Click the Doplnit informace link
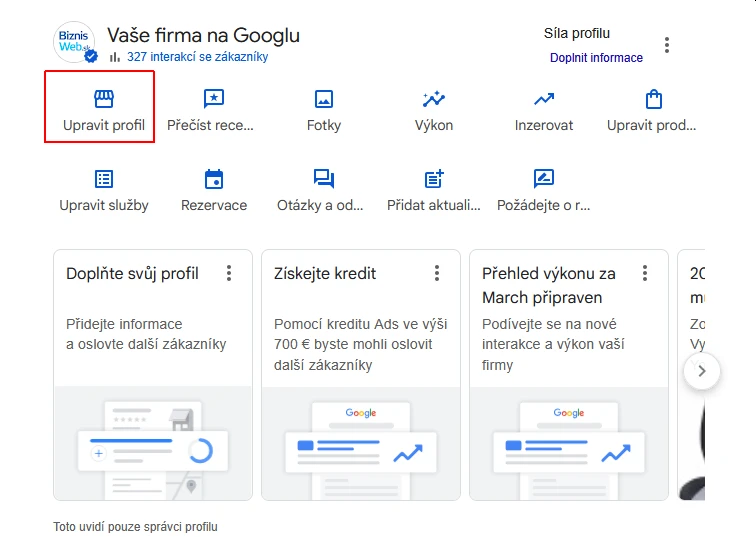This screenshot has height=537, width=756. [596, 58]
